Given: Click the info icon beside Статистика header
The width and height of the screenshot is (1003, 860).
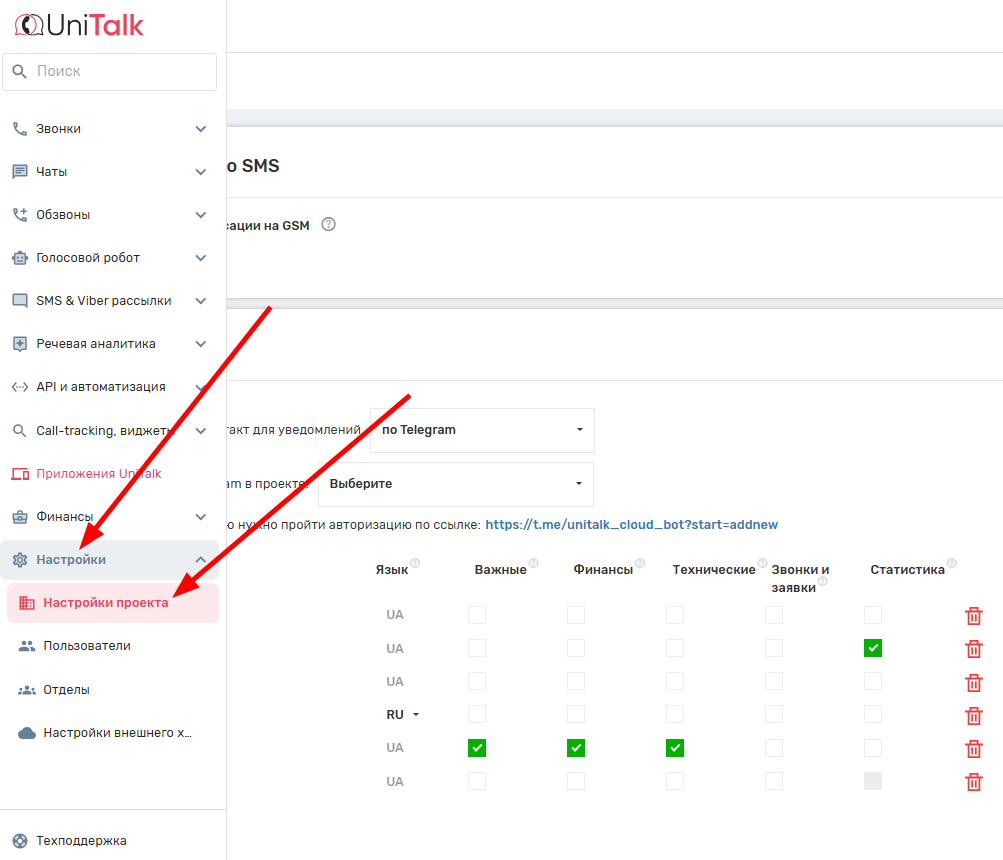Looking at the screenshot, I should 952,563.
